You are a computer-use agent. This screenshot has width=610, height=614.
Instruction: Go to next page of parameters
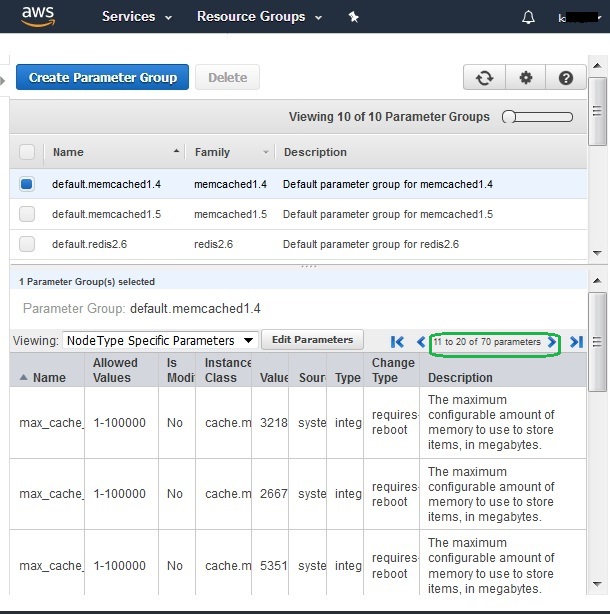pos(553,342)
